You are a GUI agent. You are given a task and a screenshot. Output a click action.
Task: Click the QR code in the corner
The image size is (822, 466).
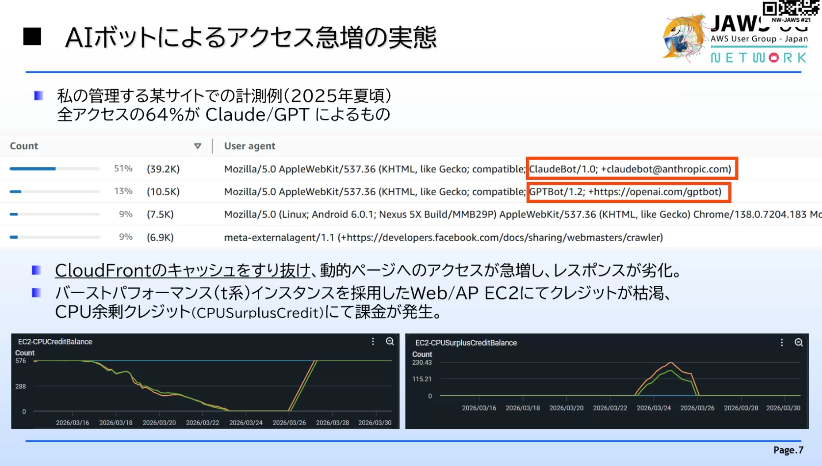[x=791, y=9]
